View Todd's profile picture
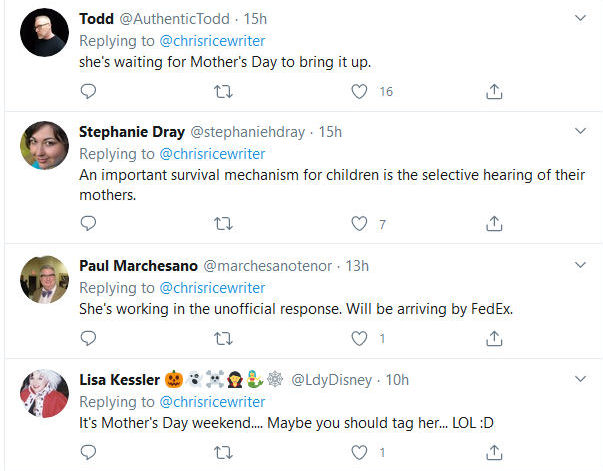 pos(45,33)
